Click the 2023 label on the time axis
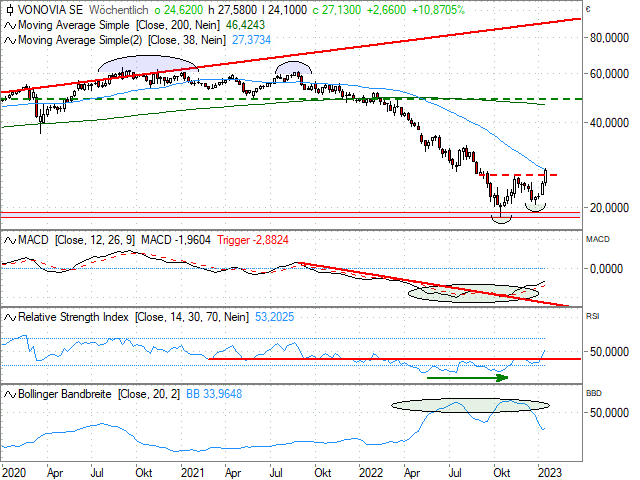640x480 pixels. click(x=549, y=473)
